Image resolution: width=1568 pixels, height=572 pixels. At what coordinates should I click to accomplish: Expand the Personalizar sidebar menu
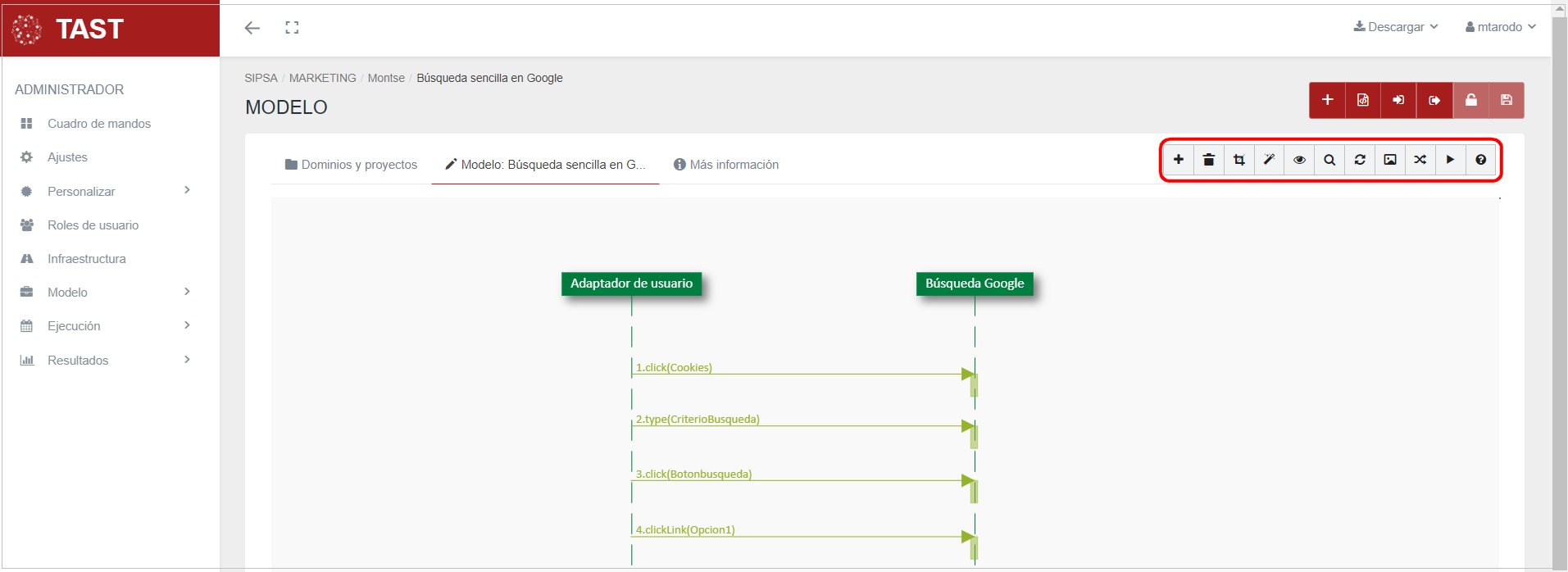[x=107, y=191]
